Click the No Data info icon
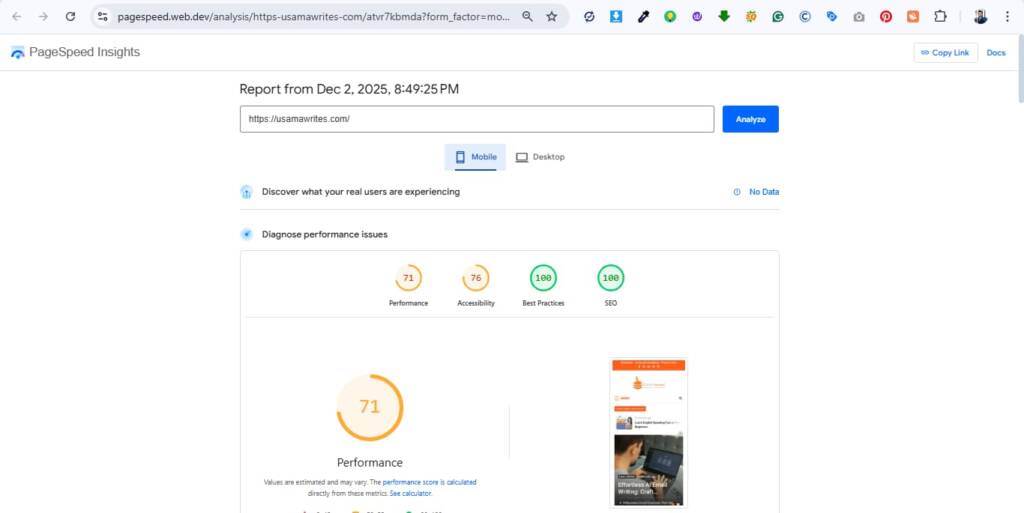 pos(737,192)
